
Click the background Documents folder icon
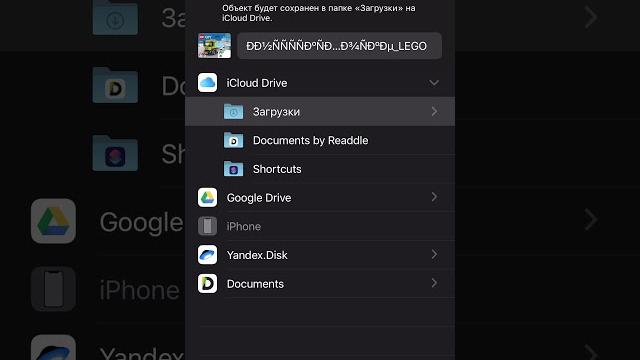tap(115, 85)
